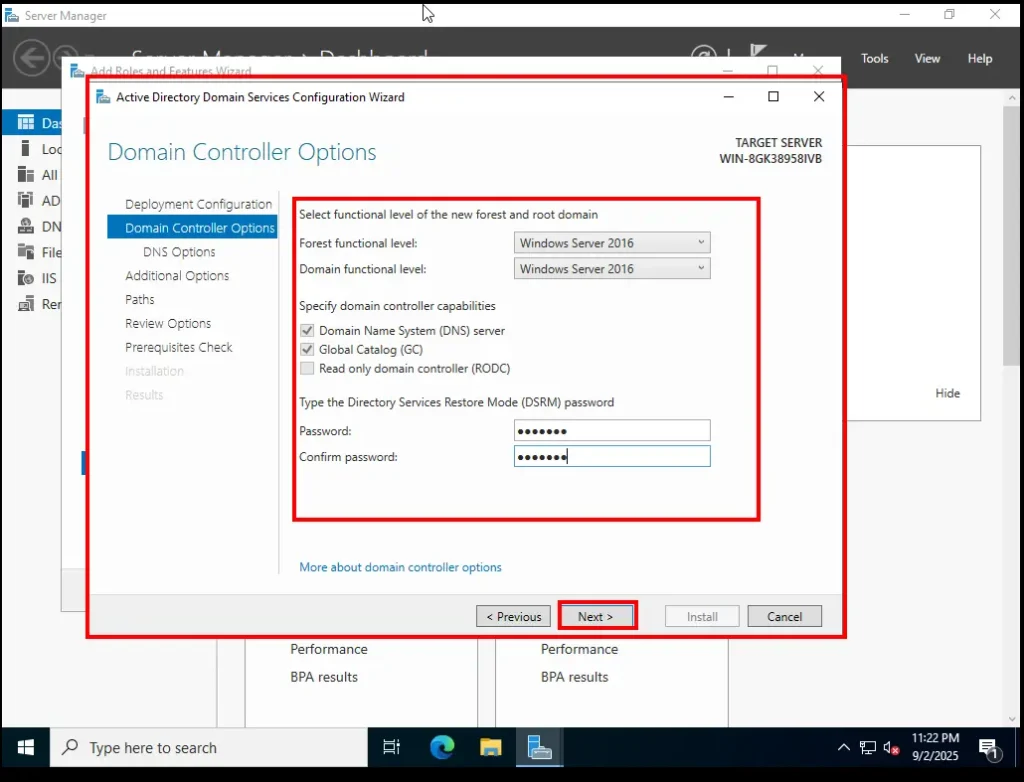
Task: Click right BPA results entry
Action: pyautogui.click(x=574, y=677)
